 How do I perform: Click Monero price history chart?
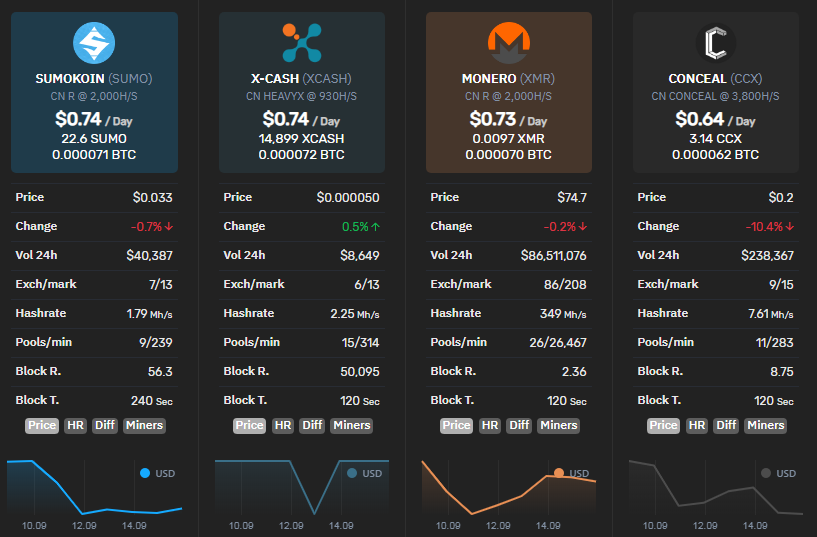(509, 489)
